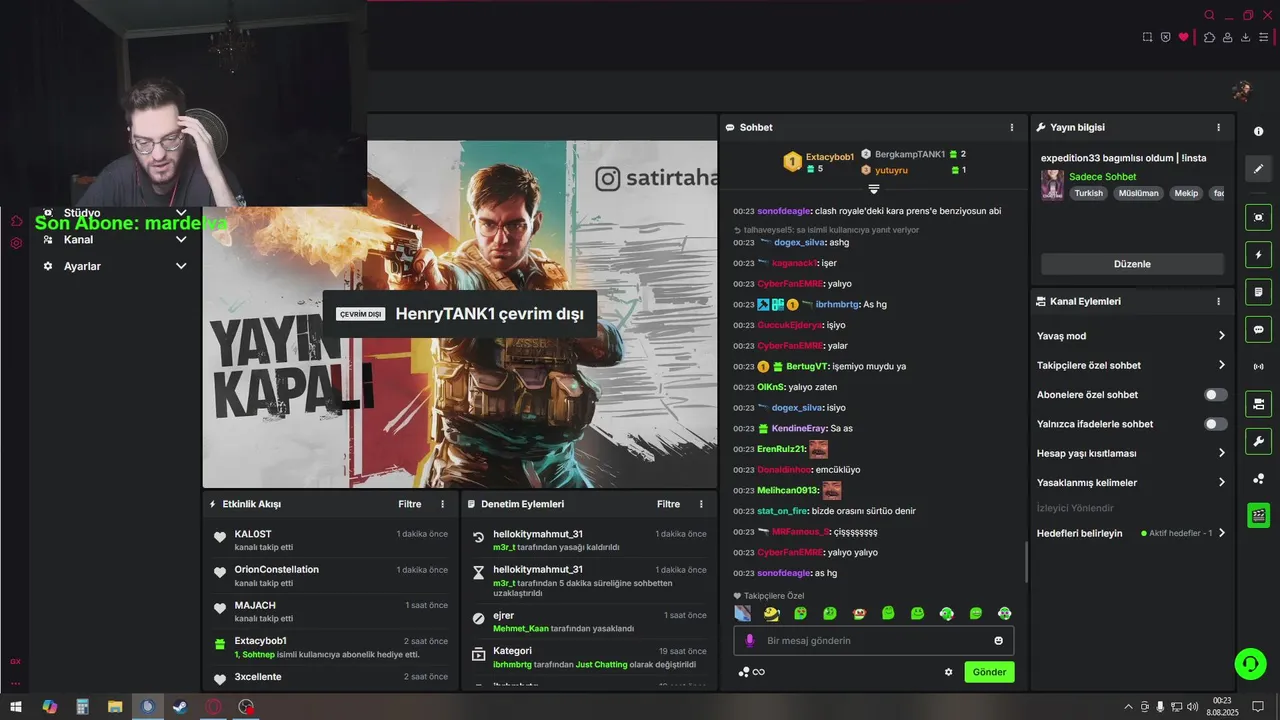Click the Bir mesaj gönderin input field
This screenshot has width=1280, height=720.
click(x=874, y=640)
